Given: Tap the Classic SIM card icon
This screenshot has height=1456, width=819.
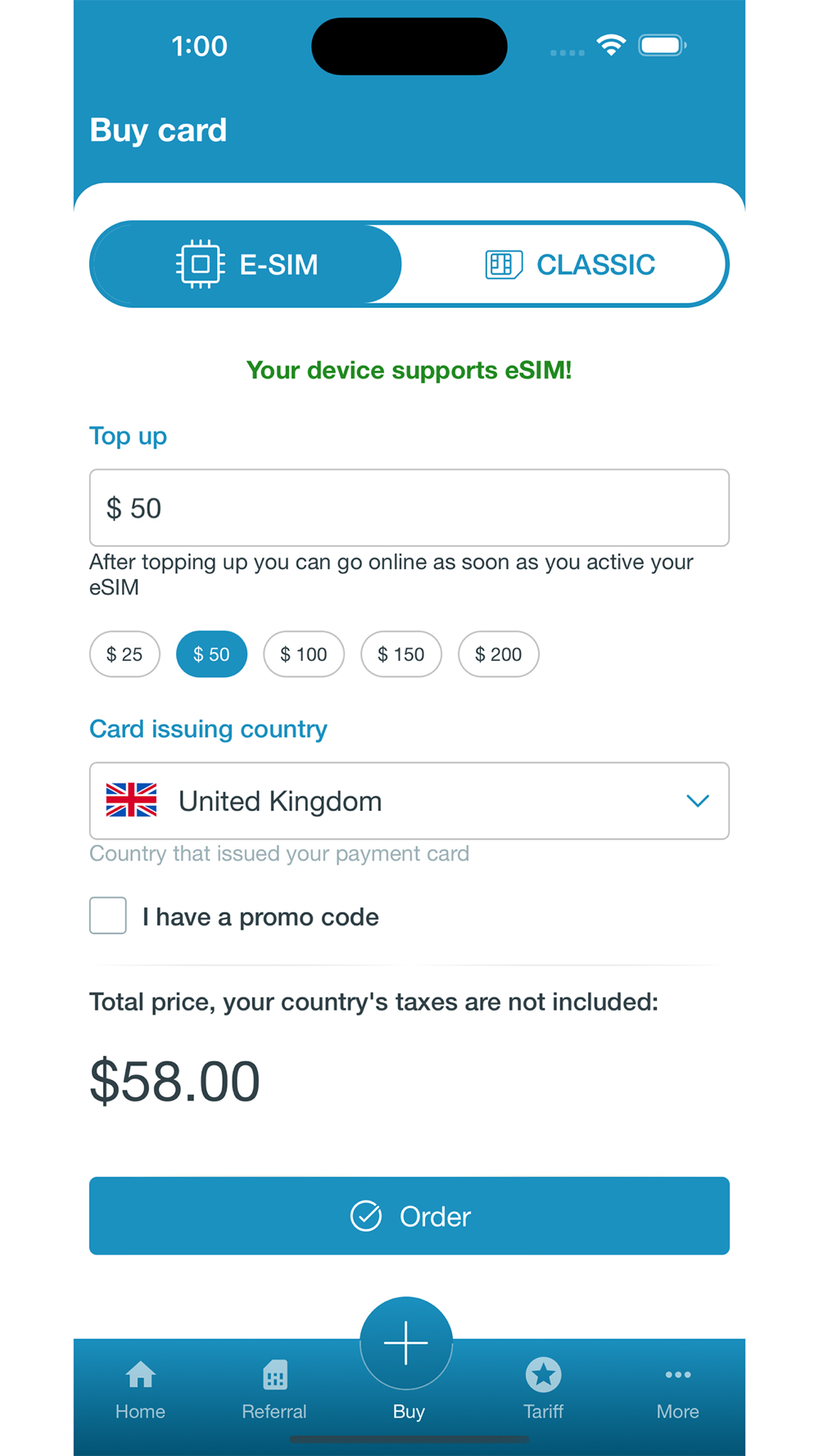Looking at the screenshot, I should click(503, 265).
